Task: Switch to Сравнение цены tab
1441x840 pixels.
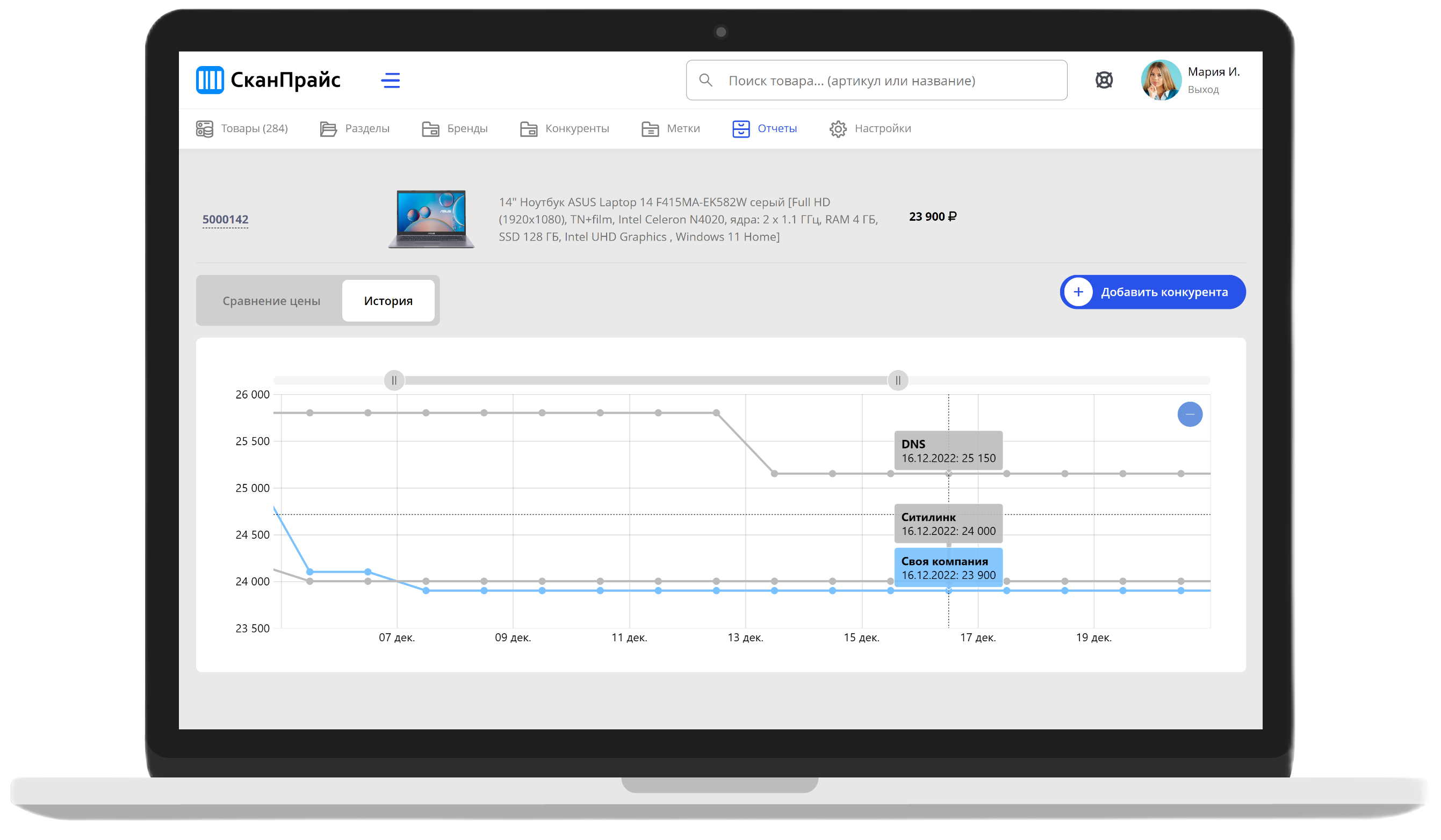Action: point(271,301)
